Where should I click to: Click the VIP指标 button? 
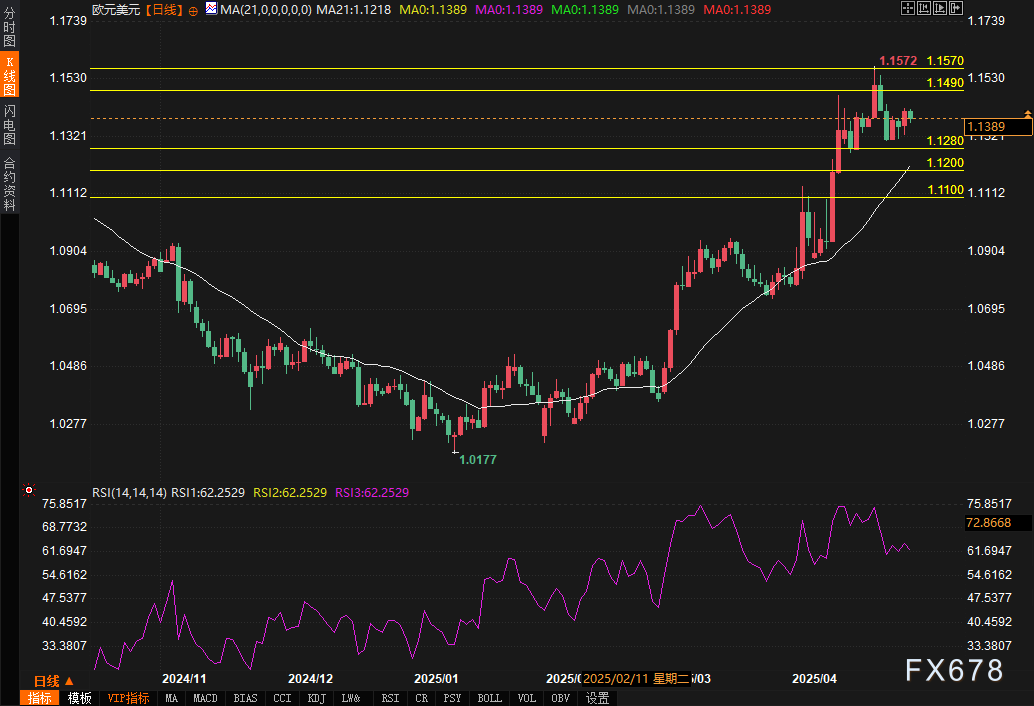[128, 698]
